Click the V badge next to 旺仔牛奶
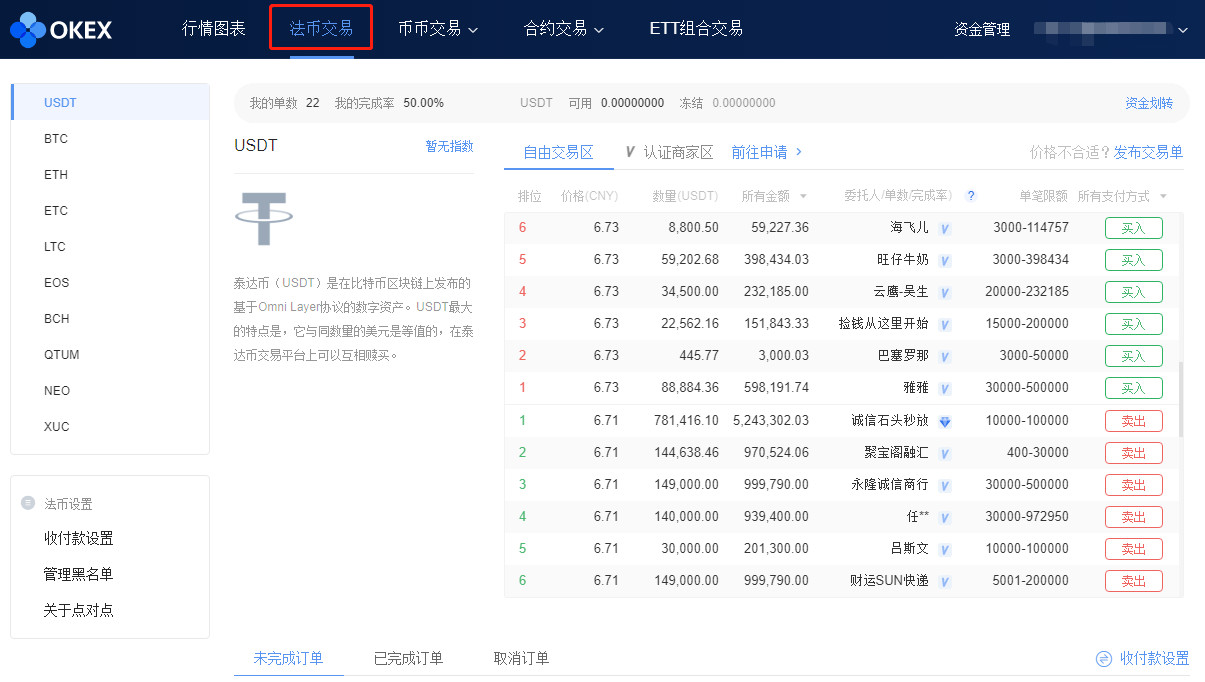 [x=945, y=260]
